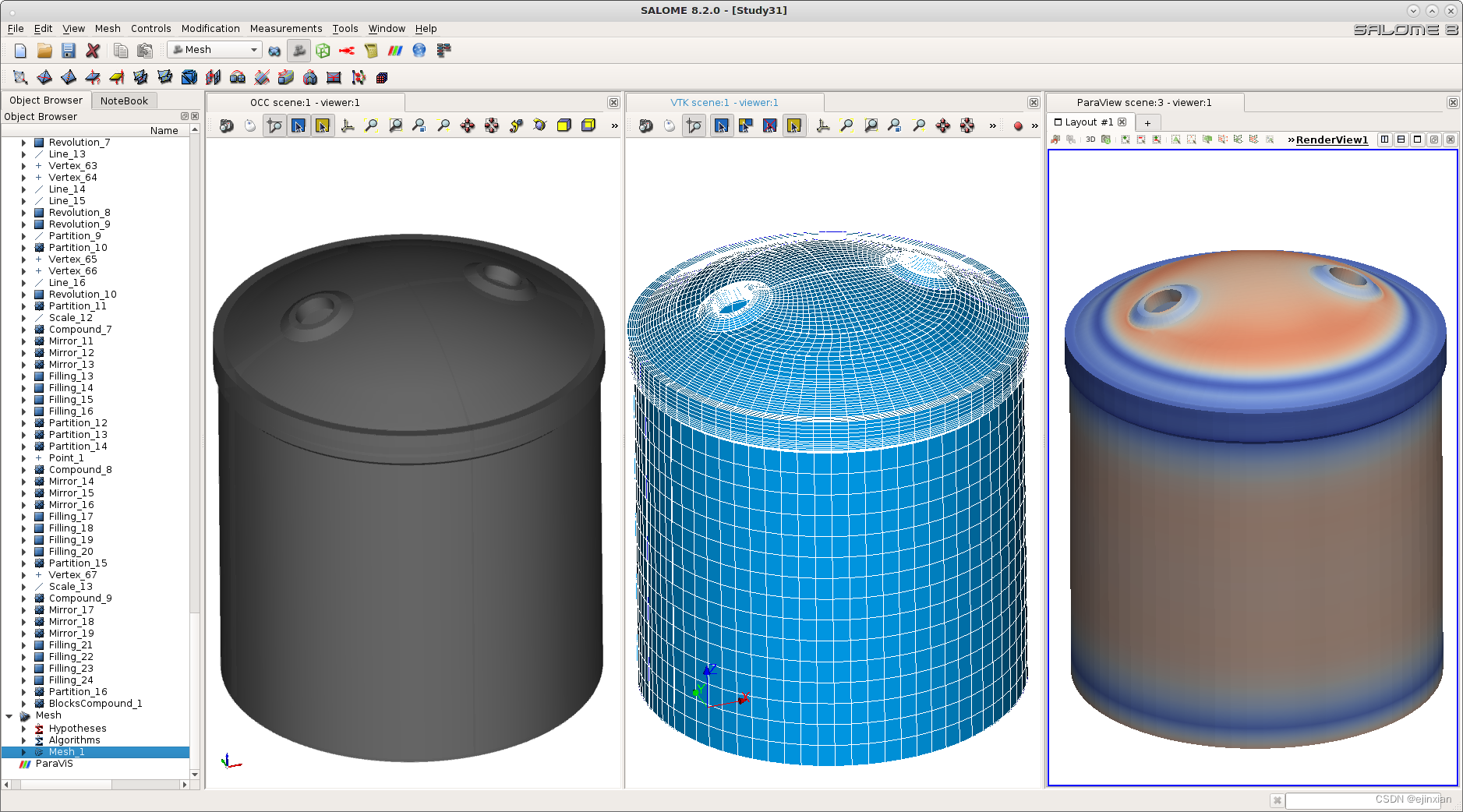Click Fit All in OCC viewer
This screenshot has height=812, width=1463.
click(x=372, y=125)
